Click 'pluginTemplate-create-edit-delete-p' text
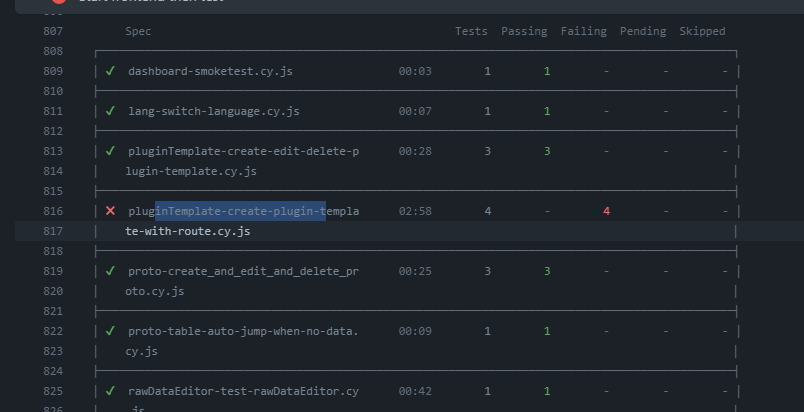Viewport: 804px width, 412px height. coord(244,151)
